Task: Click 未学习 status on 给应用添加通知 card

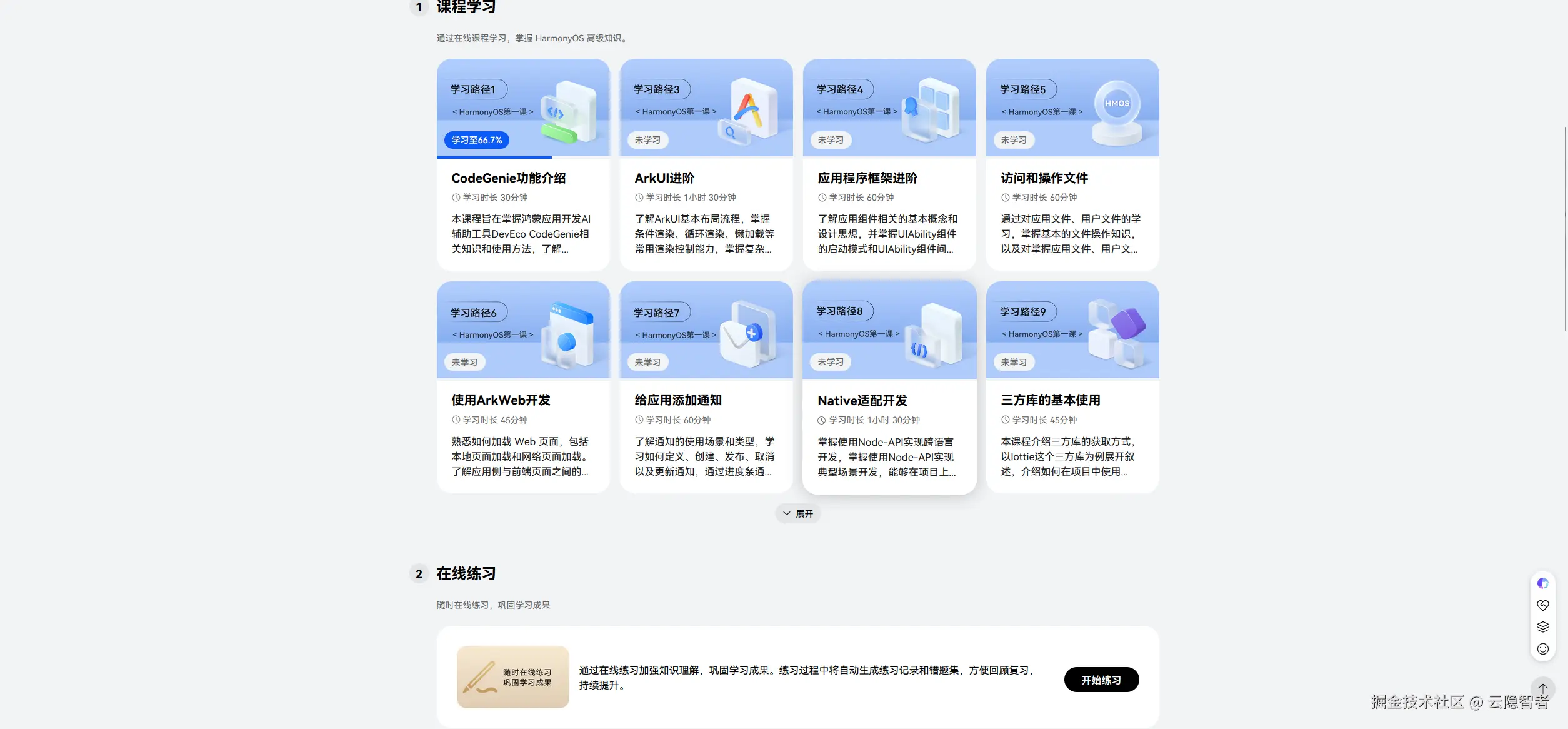Action: pos(647,363)
